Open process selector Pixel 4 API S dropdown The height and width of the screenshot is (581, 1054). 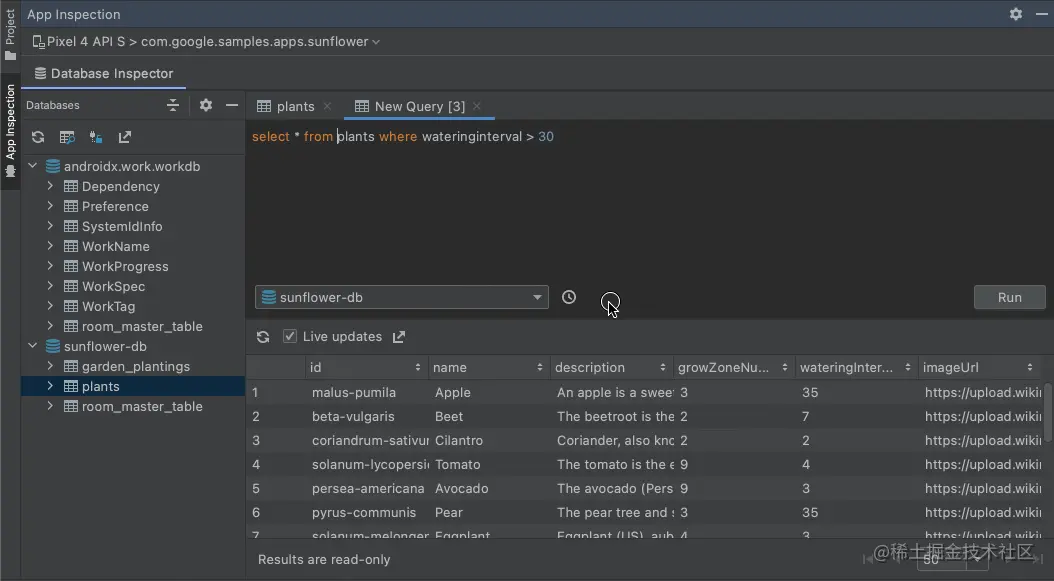pyautogui.click(x=206, y=42)
